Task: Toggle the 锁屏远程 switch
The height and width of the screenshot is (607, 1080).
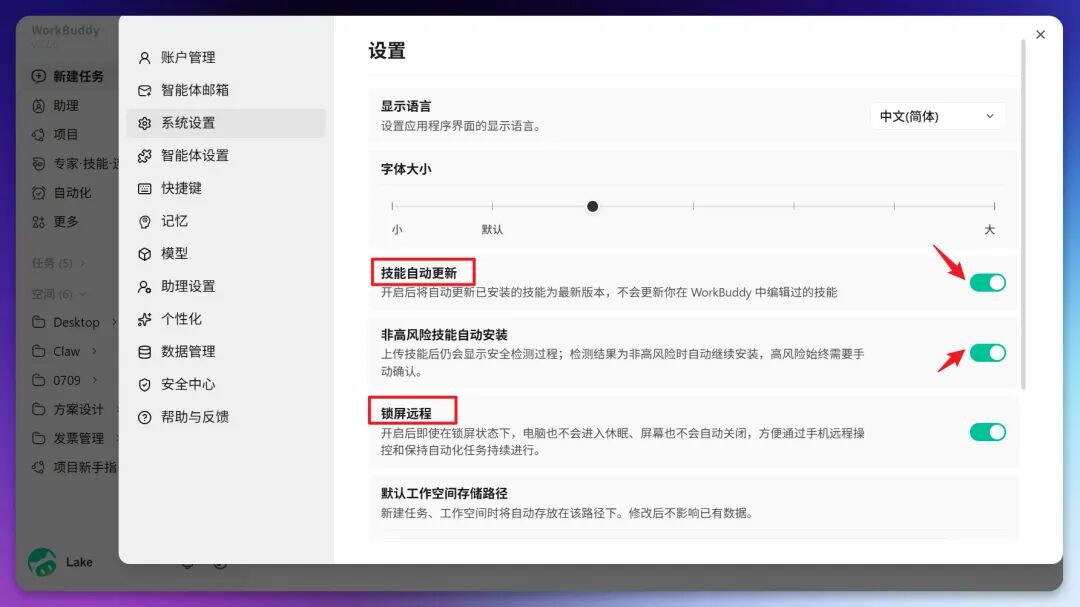Action: point(988,432)
